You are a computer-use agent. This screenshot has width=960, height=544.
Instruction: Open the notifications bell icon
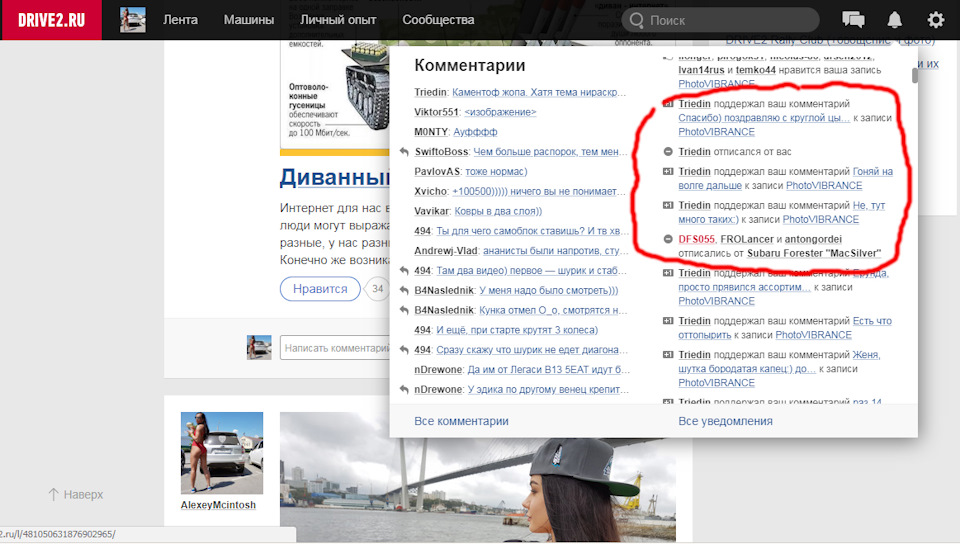click(894, 20)
